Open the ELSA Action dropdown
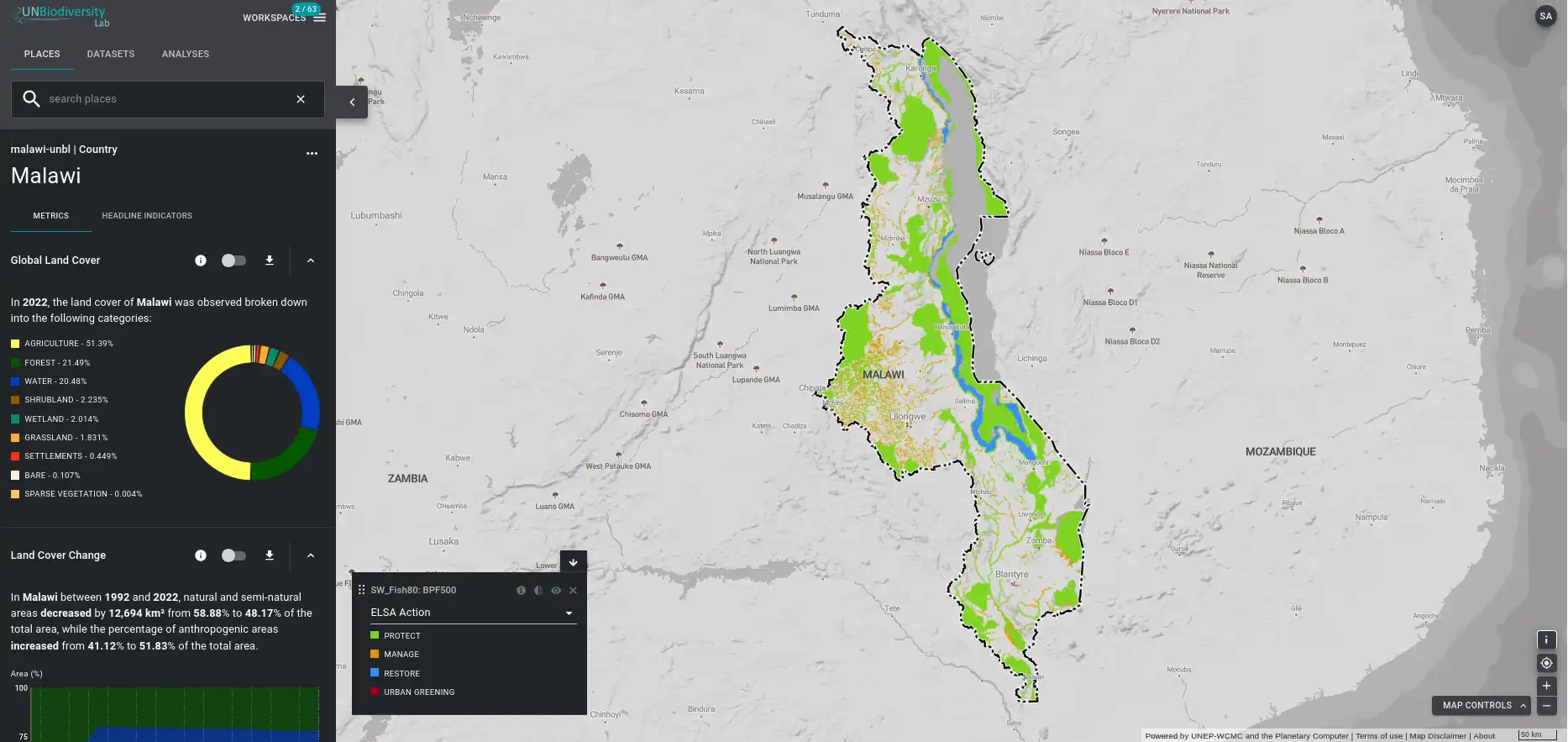 (x=472, y=613)
